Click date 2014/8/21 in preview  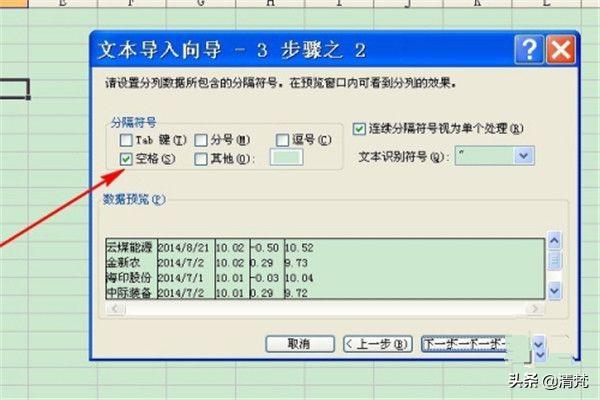coord(184,248)
